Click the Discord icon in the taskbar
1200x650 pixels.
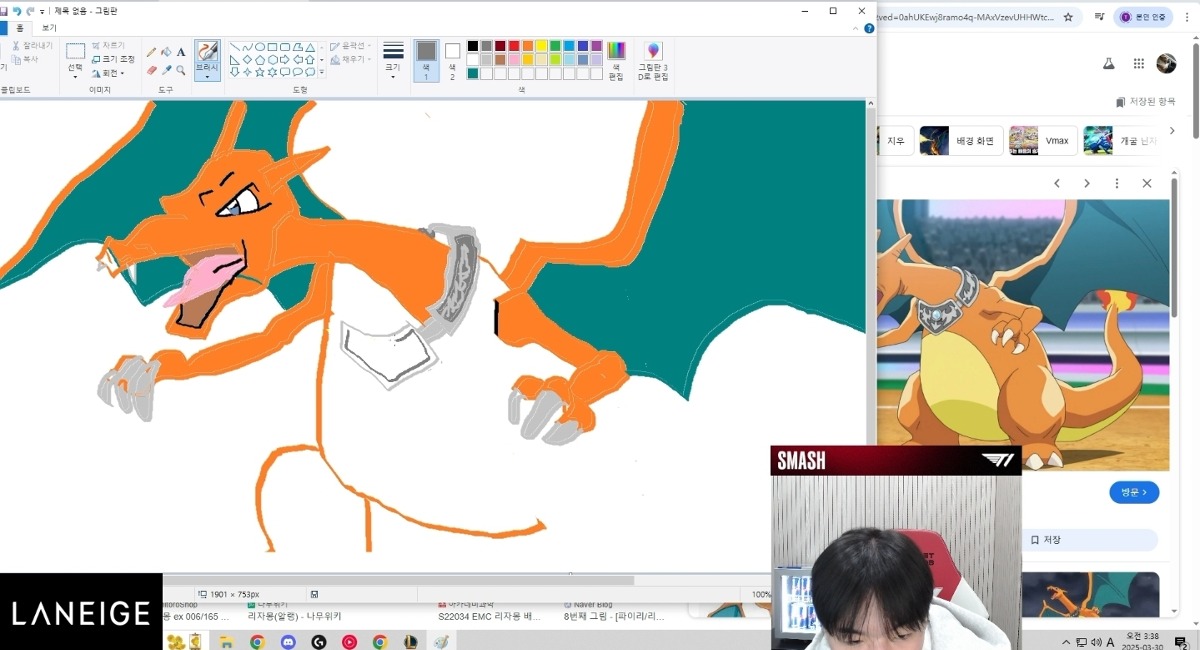[288, 642]
